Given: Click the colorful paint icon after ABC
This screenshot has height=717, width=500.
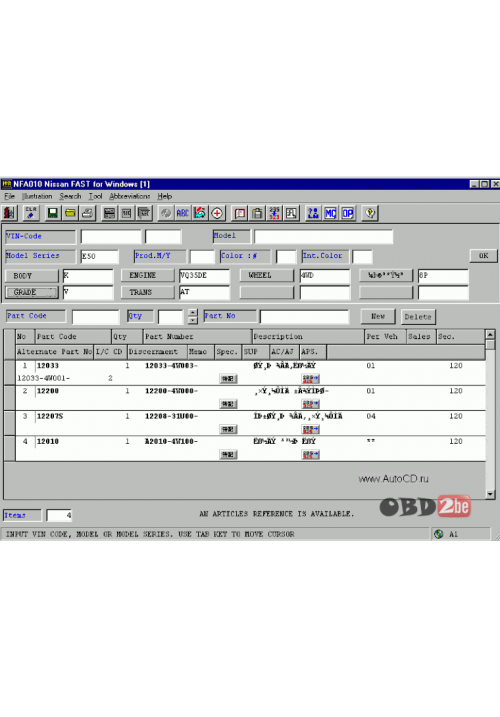Looking at the screenshot, I should [x=200, y=213].
